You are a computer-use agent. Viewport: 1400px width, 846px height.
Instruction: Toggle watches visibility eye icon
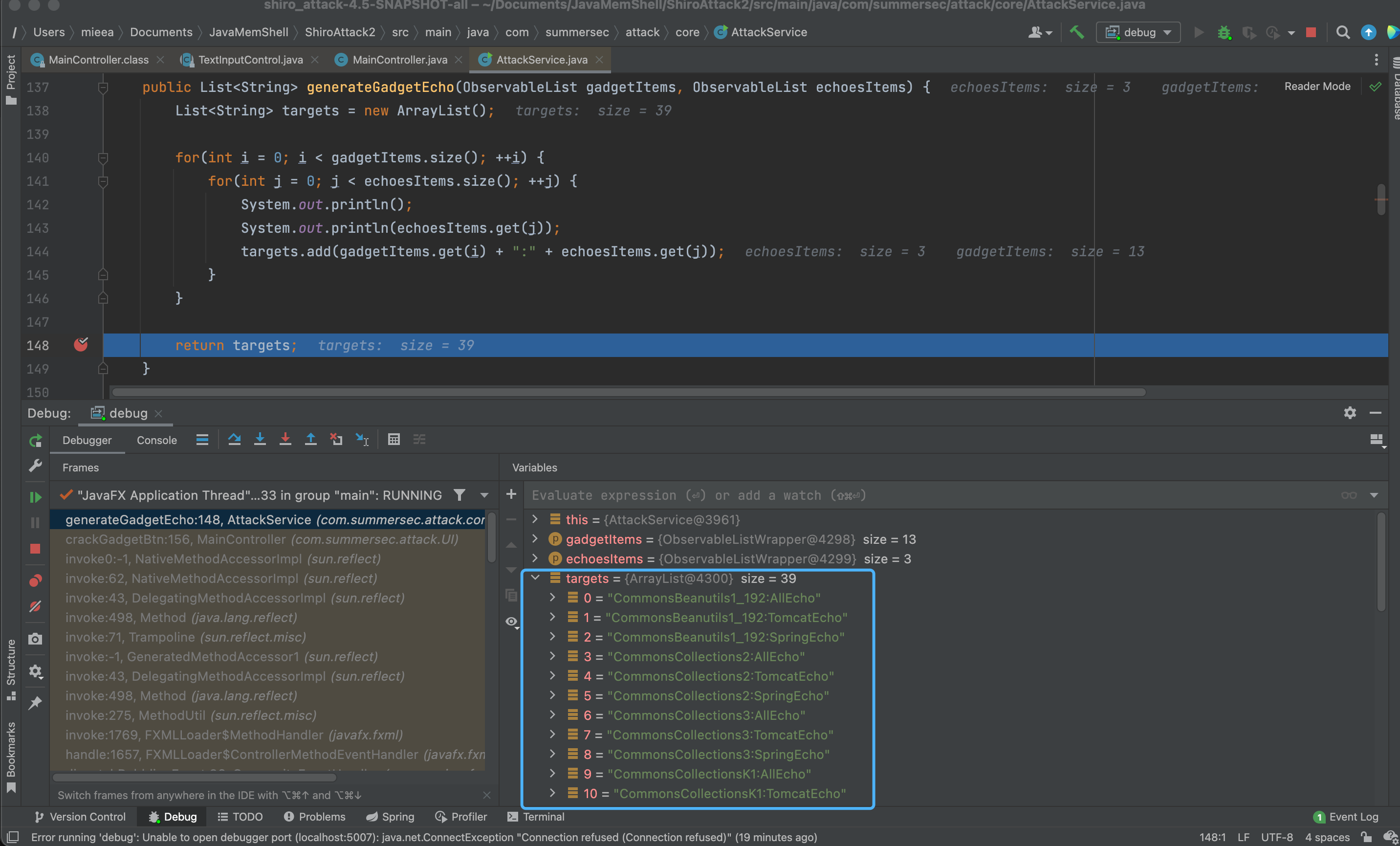512,622
